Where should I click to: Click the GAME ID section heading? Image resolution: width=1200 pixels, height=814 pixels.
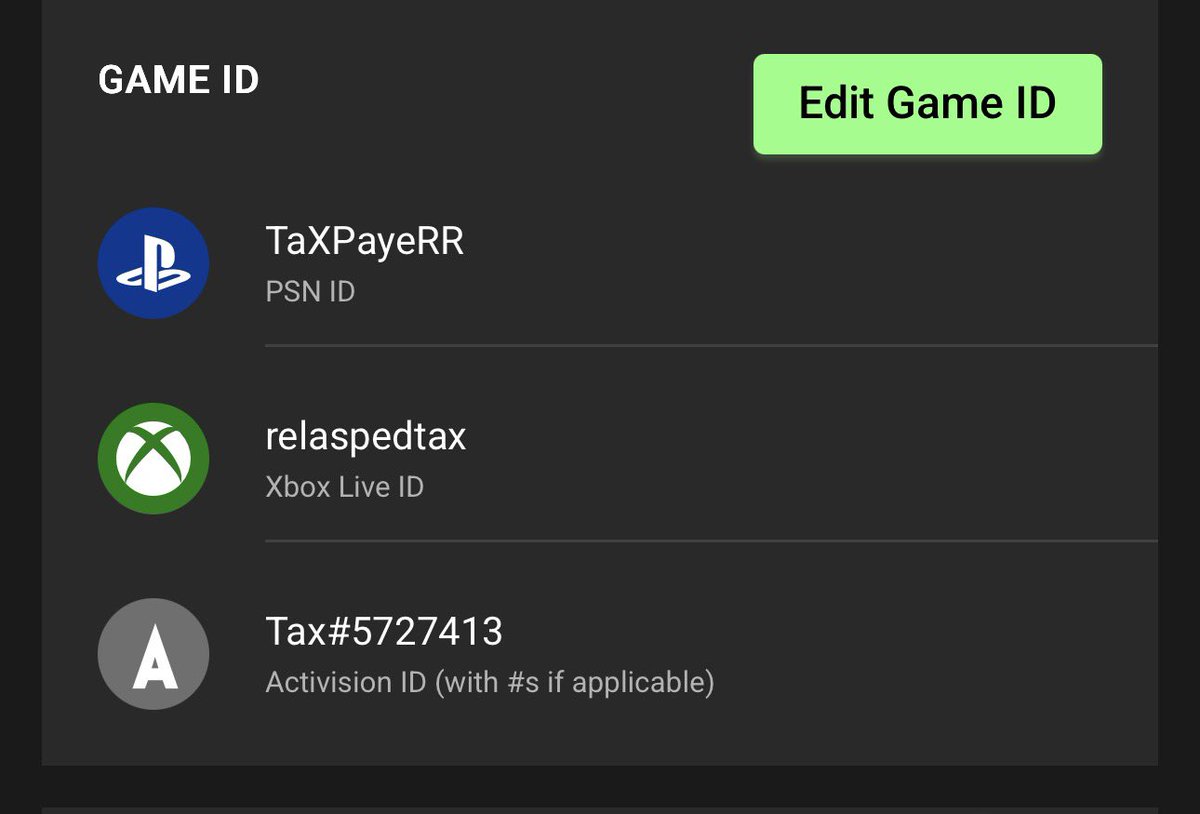pos(178,80)
